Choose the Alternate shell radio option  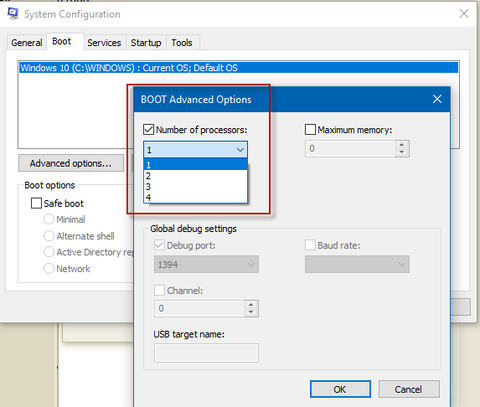click(x=49, y=236)
